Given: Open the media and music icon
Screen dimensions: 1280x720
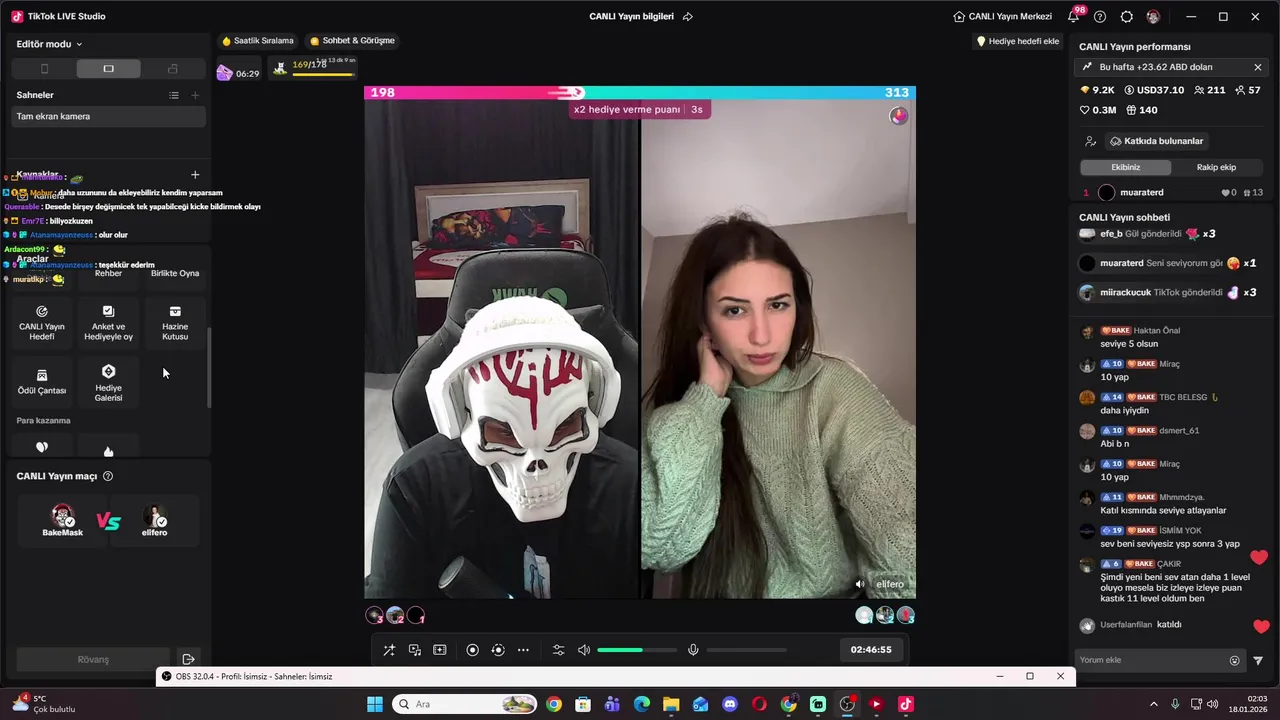Looking at the screenshot, I should point(414,650).
